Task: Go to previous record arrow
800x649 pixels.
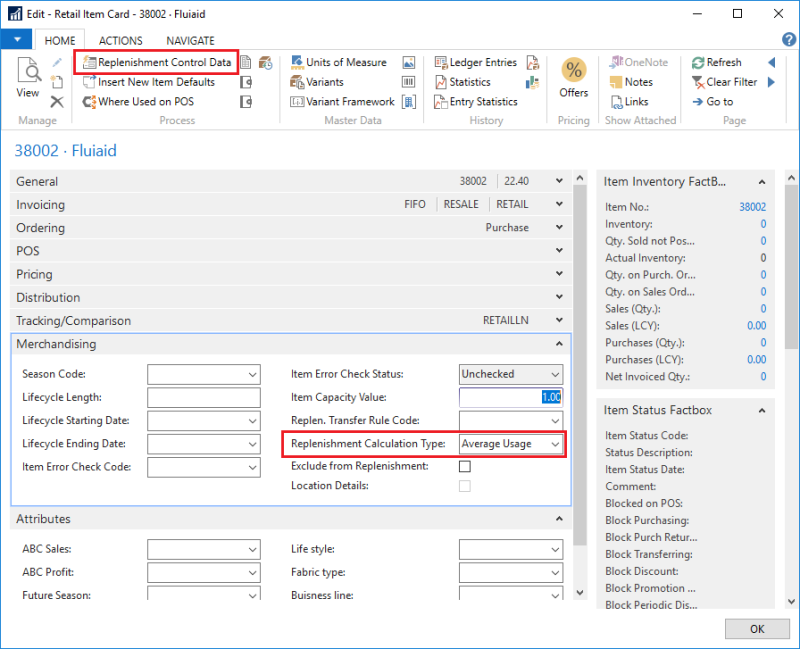Action: click(x=771, y=62)
